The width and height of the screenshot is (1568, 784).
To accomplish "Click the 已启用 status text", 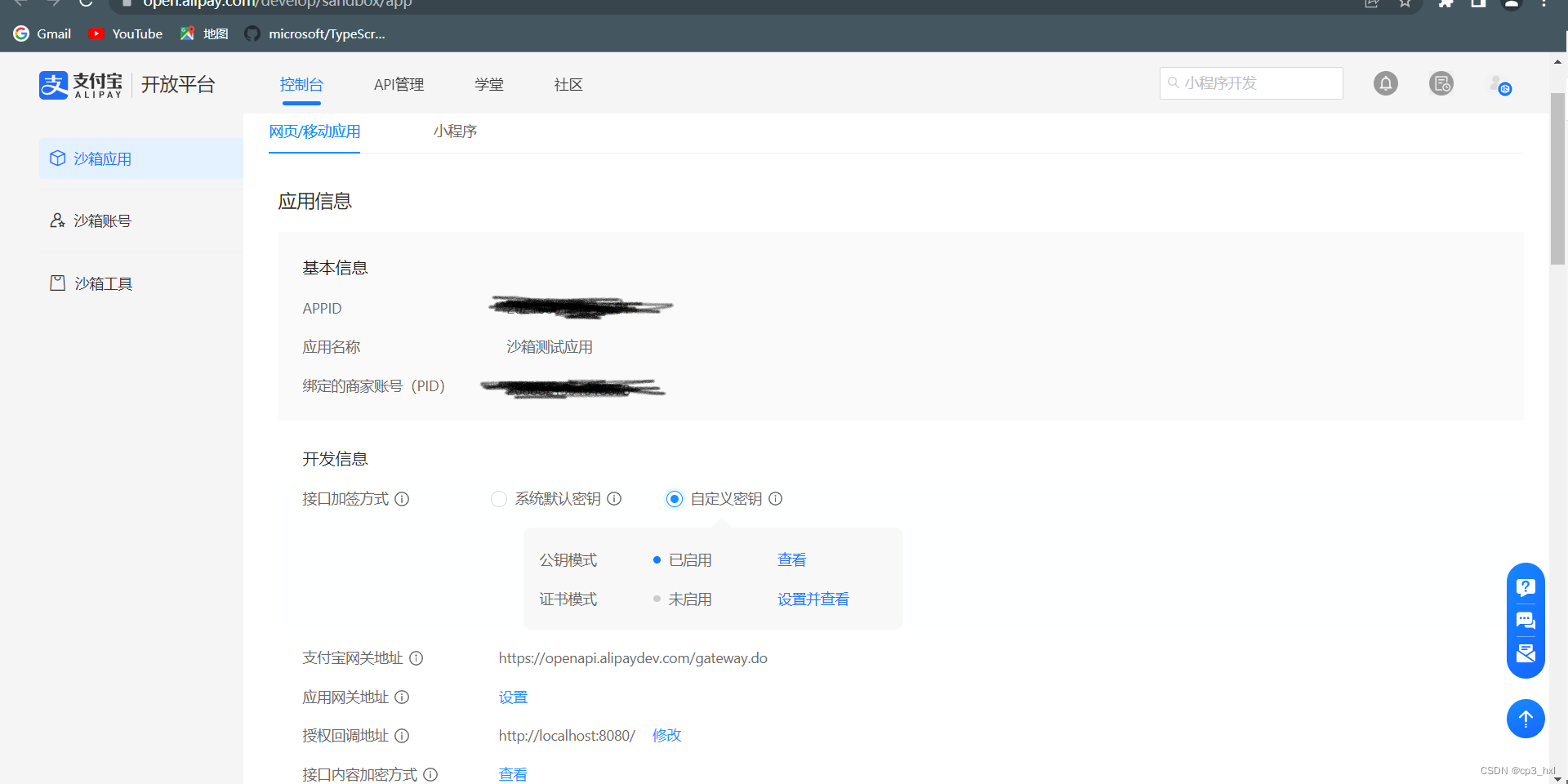I will click(x=690, y=560).
